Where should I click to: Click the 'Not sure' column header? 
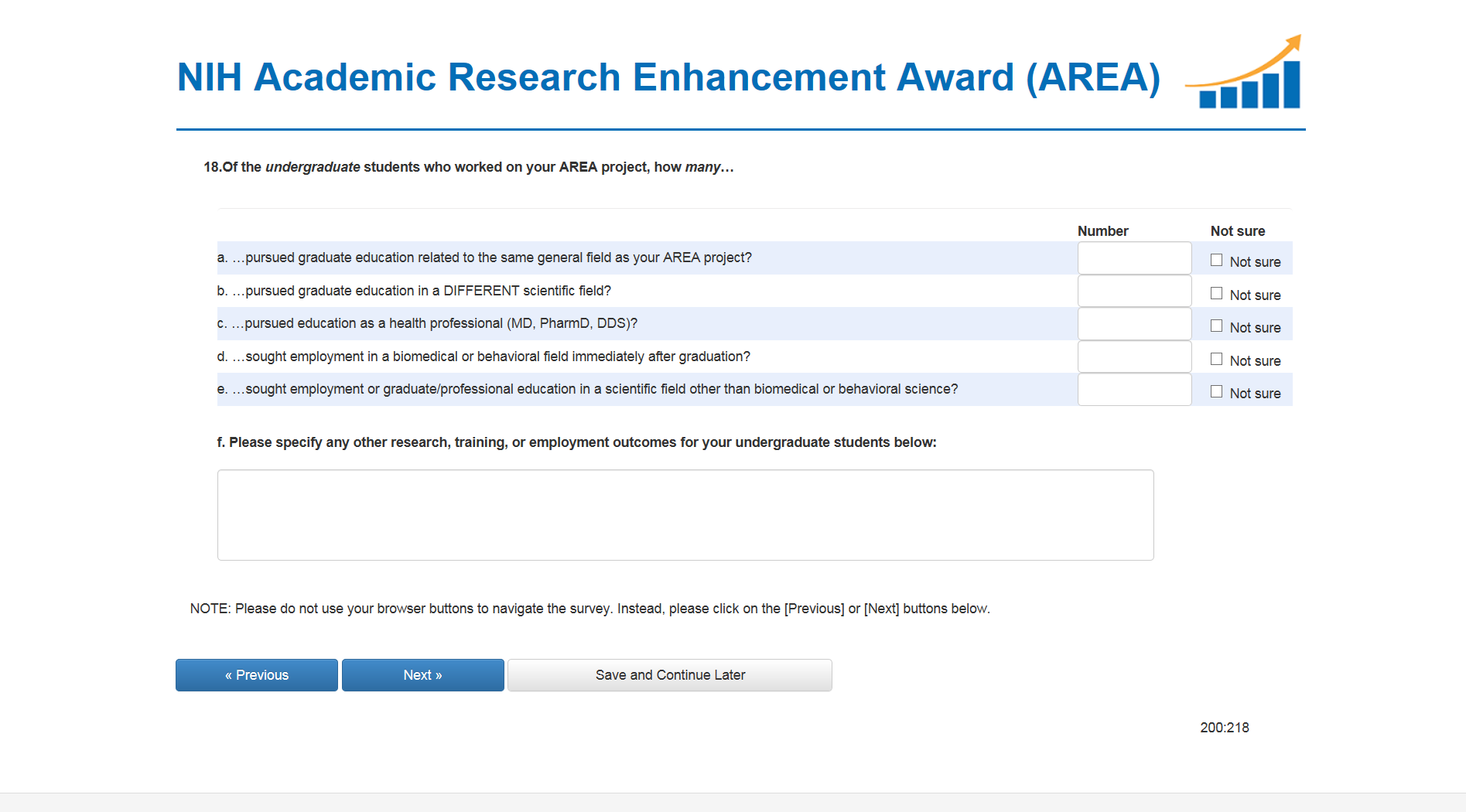click(x=1238, y=231)
